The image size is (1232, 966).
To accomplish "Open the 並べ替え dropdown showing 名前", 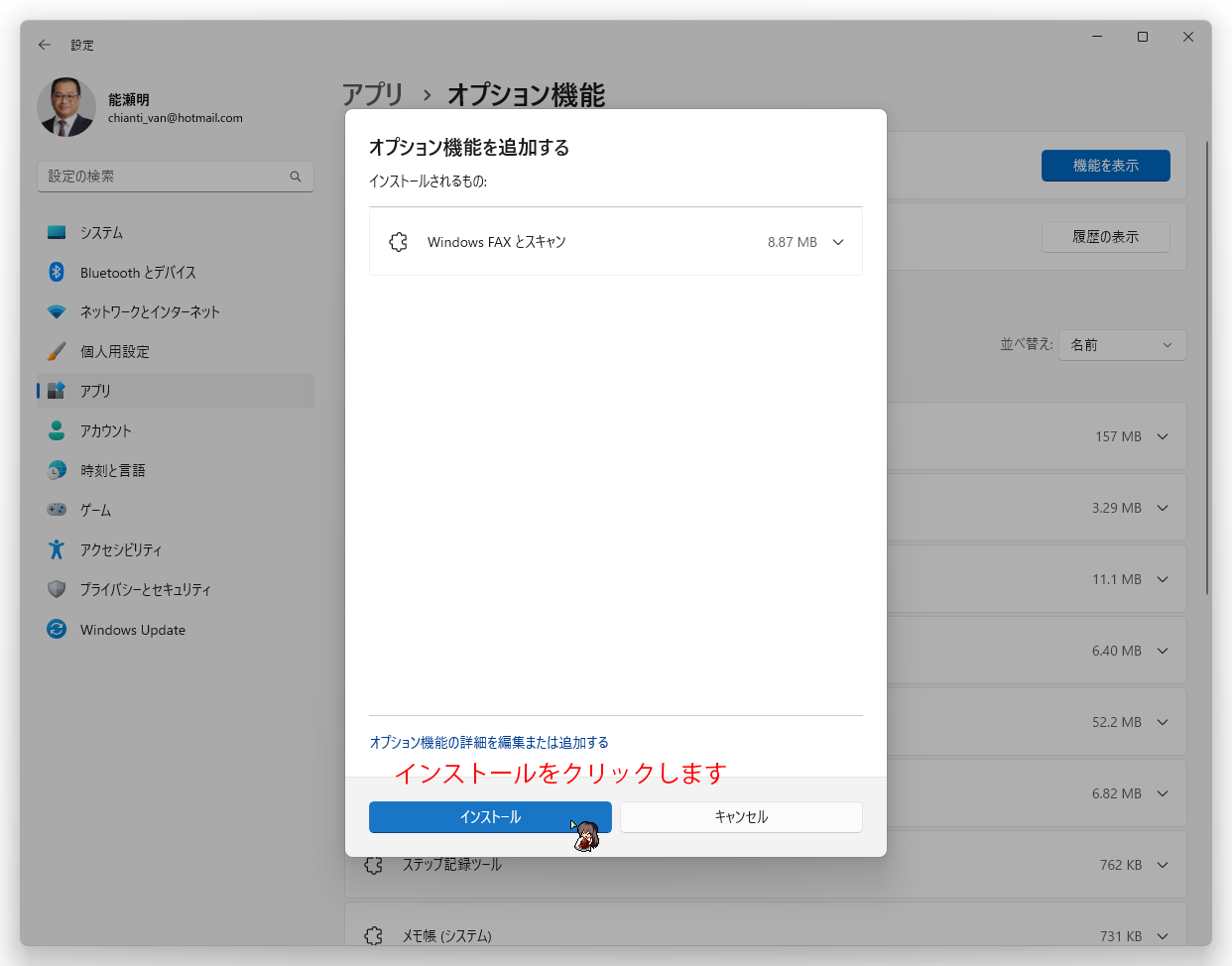I will (x=1123, y=345).
